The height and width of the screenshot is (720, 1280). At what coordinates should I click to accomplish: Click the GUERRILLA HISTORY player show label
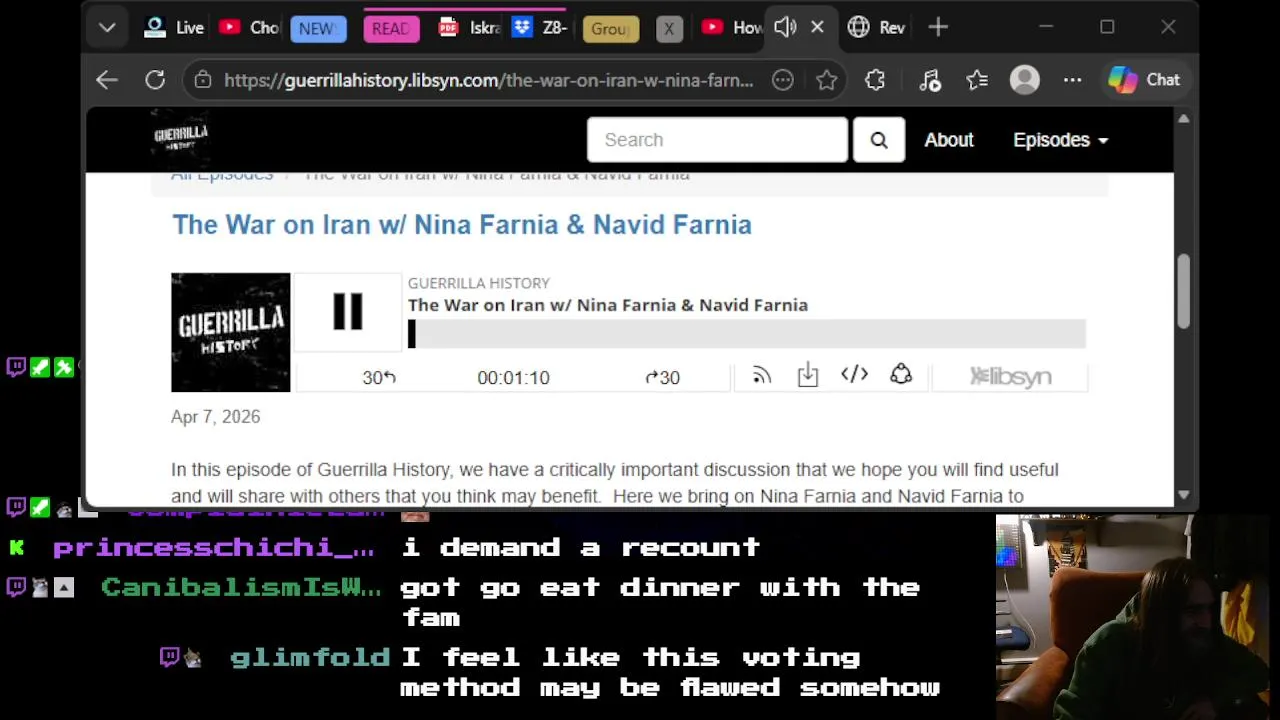coord(479,283)
